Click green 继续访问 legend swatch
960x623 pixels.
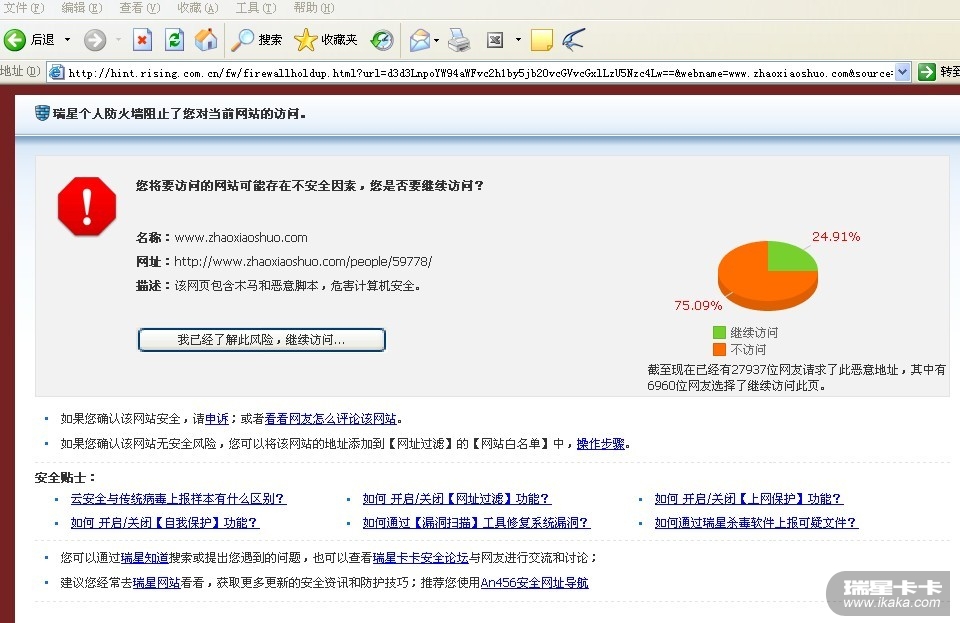click(719, 332)
